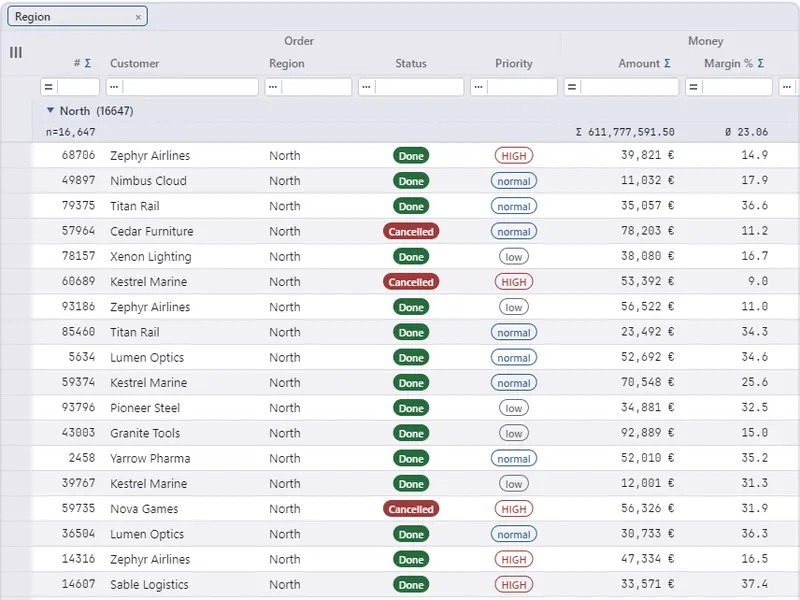800x600 pixels.
Task: Select amount 56,522 € cell
Action: (x=647, y=307)
